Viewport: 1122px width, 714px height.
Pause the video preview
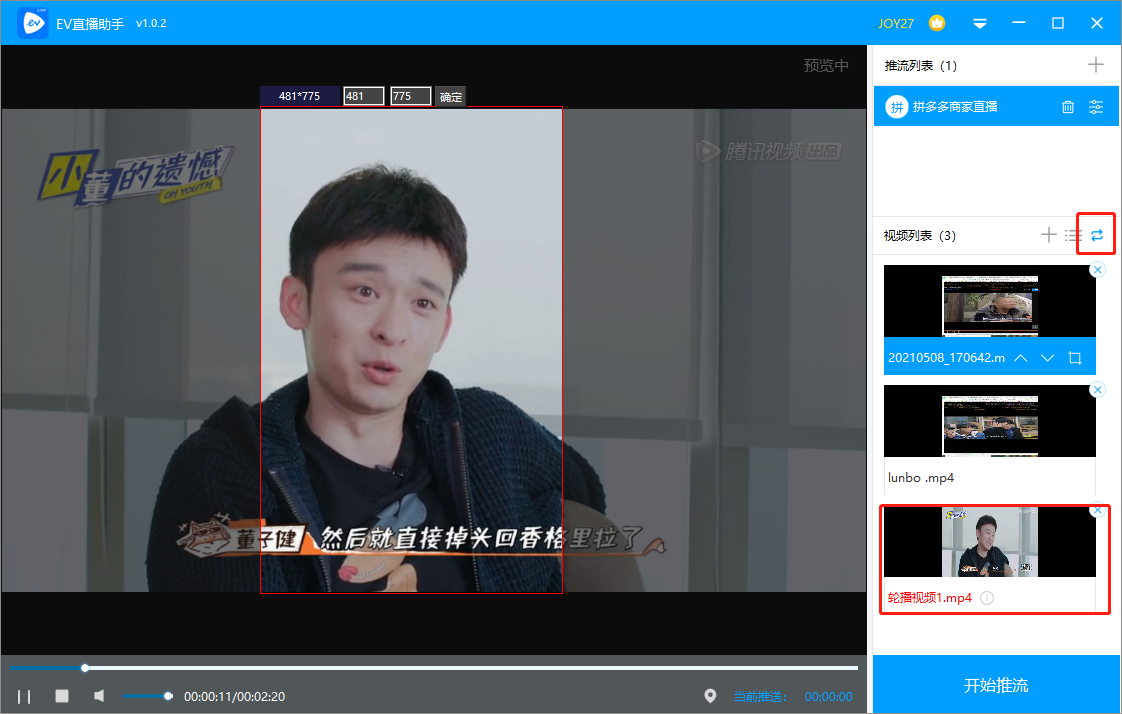click(24, 697)
